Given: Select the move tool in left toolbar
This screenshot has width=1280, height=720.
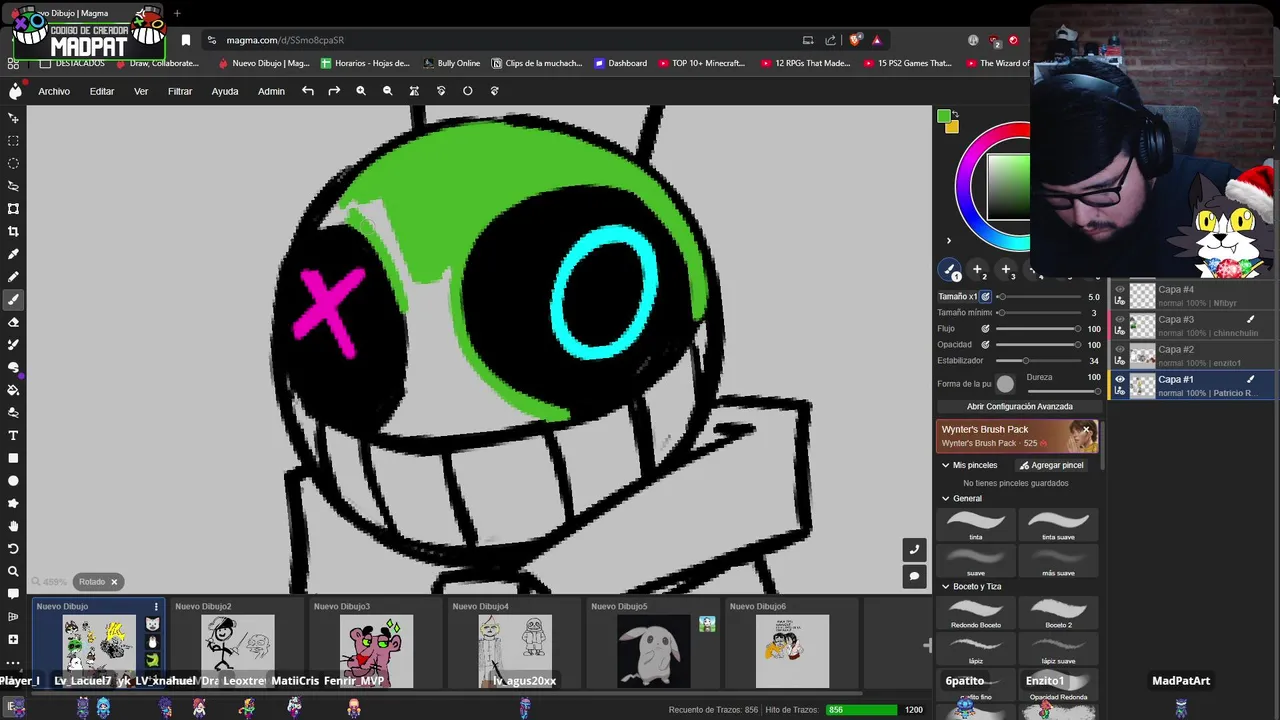Looking at the screenshot, I should click(13, 118).
